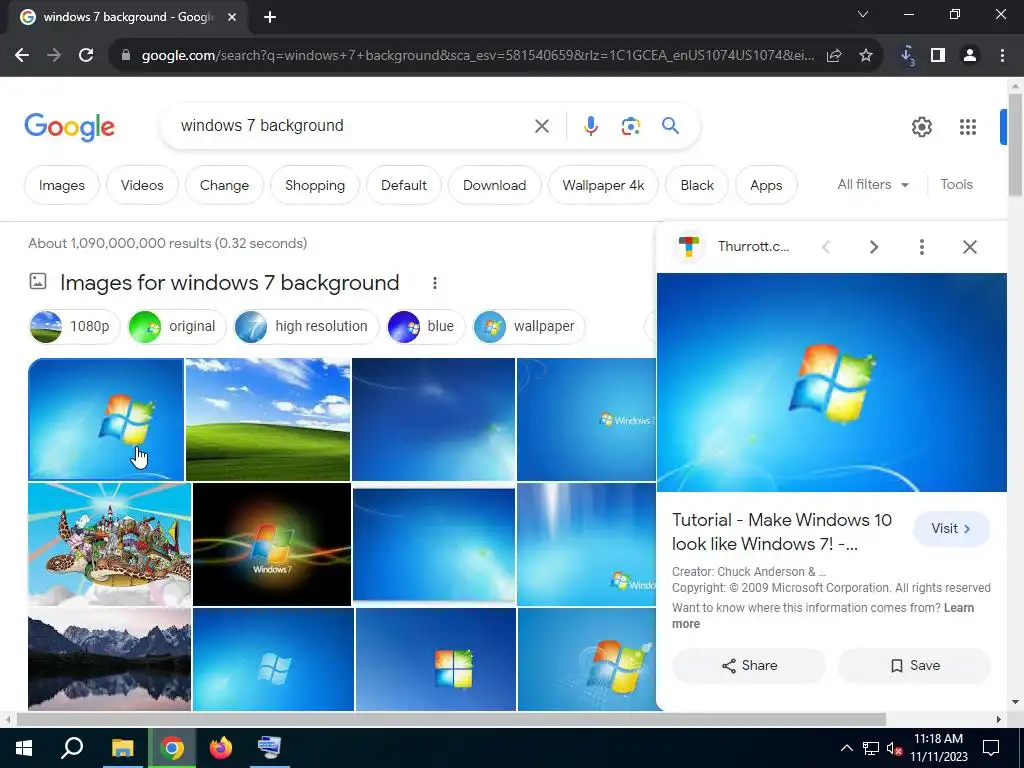Click the horizontal scrollbar

[451, 720]
